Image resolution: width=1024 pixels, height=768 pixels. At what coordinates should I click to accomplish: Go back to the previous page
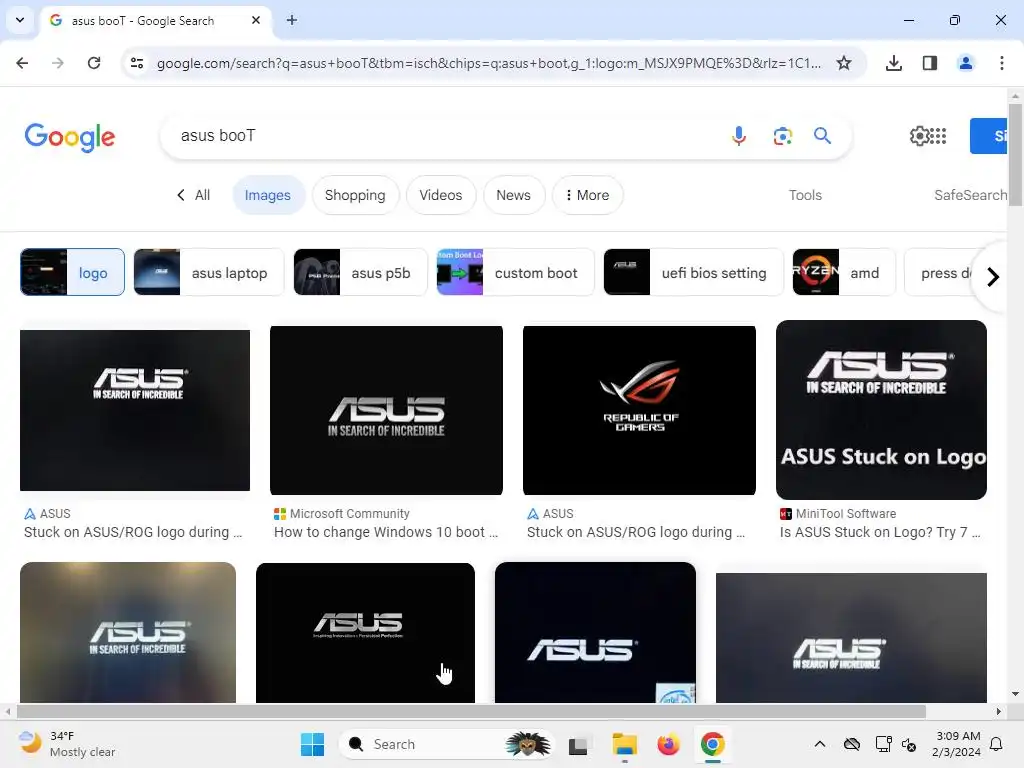[x=22, y=63]
